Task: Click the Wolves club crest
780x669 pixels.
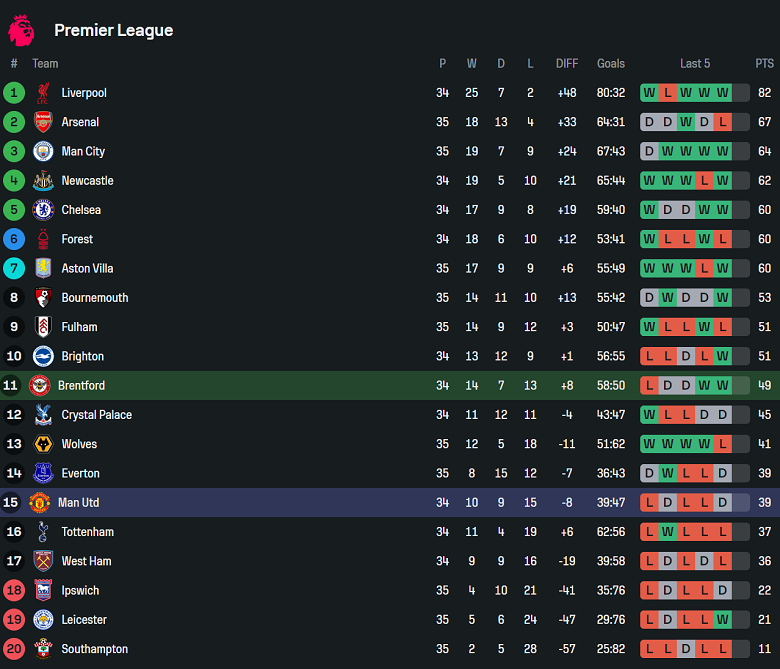Action: tap(43, 444)
